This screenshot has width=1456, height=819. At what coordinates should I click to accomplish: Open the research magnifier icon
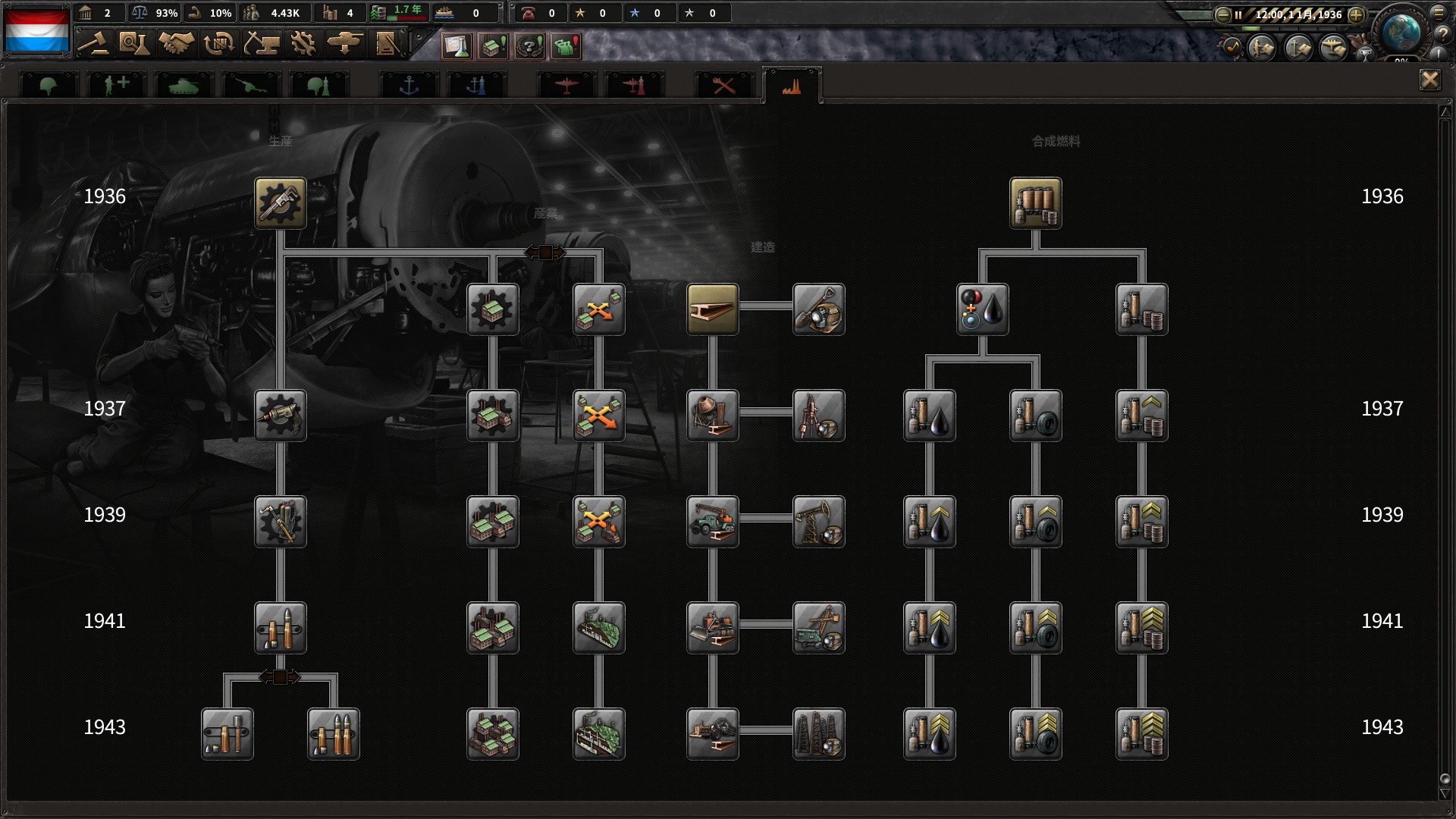tap(134, 44)
